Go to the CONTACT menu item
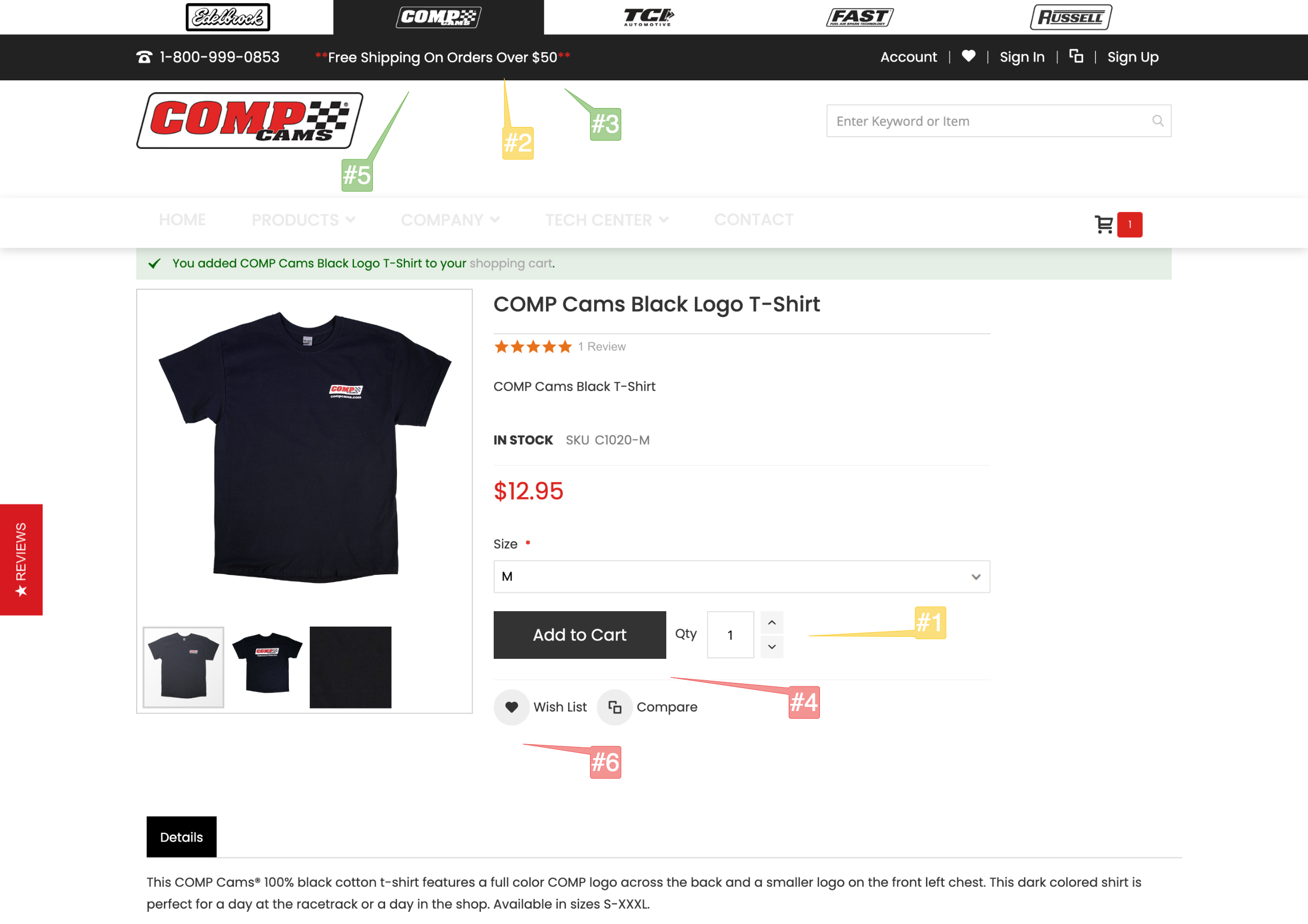This screenshot has width=1308, height=924. pos(754,220)
